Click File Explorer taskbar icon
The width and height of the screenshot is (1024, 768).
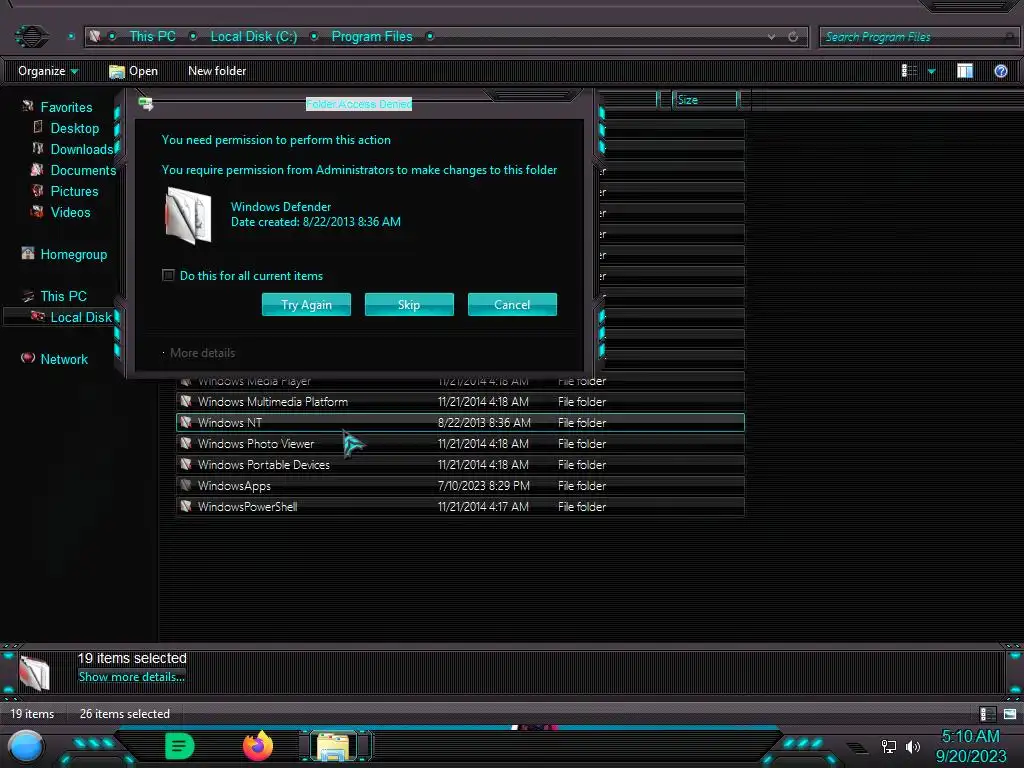333,746
